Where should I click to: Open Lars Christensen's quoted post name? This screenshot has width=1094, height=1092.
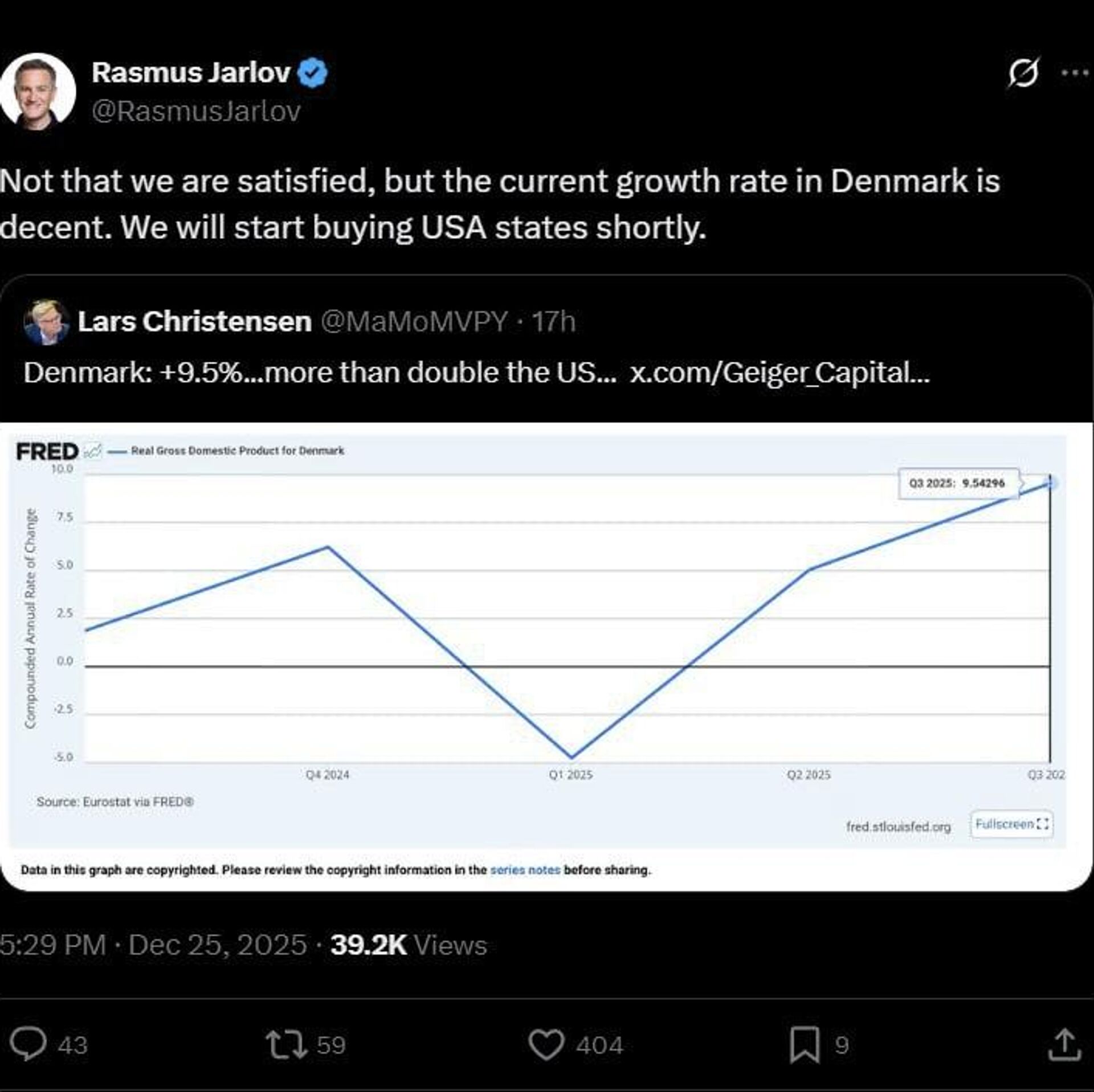[194, 322]
